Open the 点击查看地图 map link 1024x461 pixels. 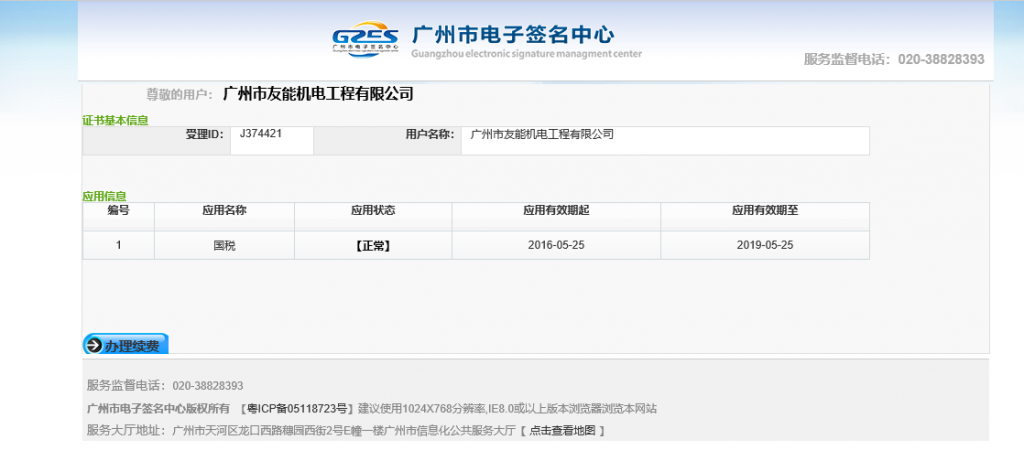pos(562,430)
